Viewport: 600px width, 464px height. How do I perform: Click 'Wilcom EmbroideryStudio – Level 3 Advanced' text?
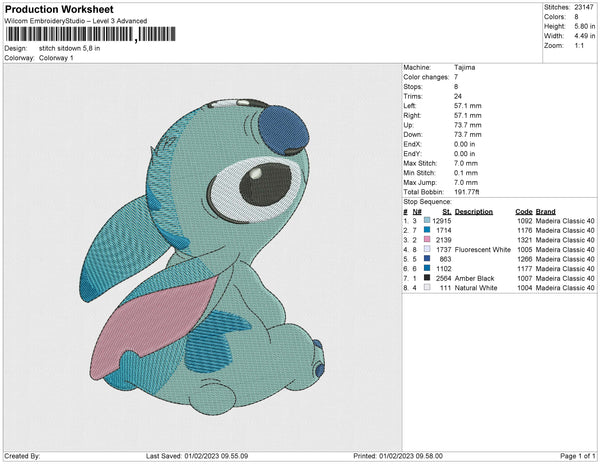(76, 21)
